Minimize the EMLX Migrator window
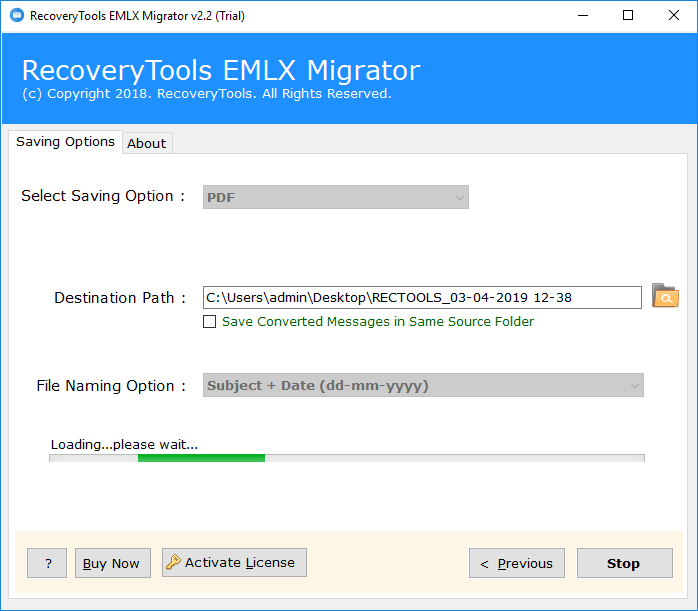Screen dimensions: 698x611 pos(583,16)
